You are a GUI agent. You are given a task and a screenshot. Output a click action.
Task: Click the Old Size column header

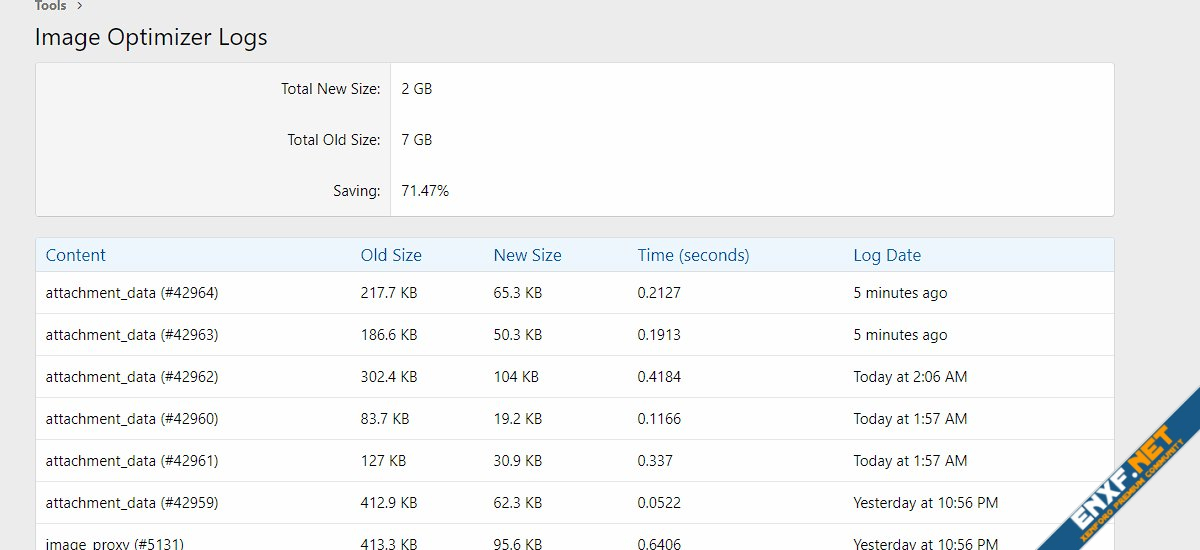[391, 255]
